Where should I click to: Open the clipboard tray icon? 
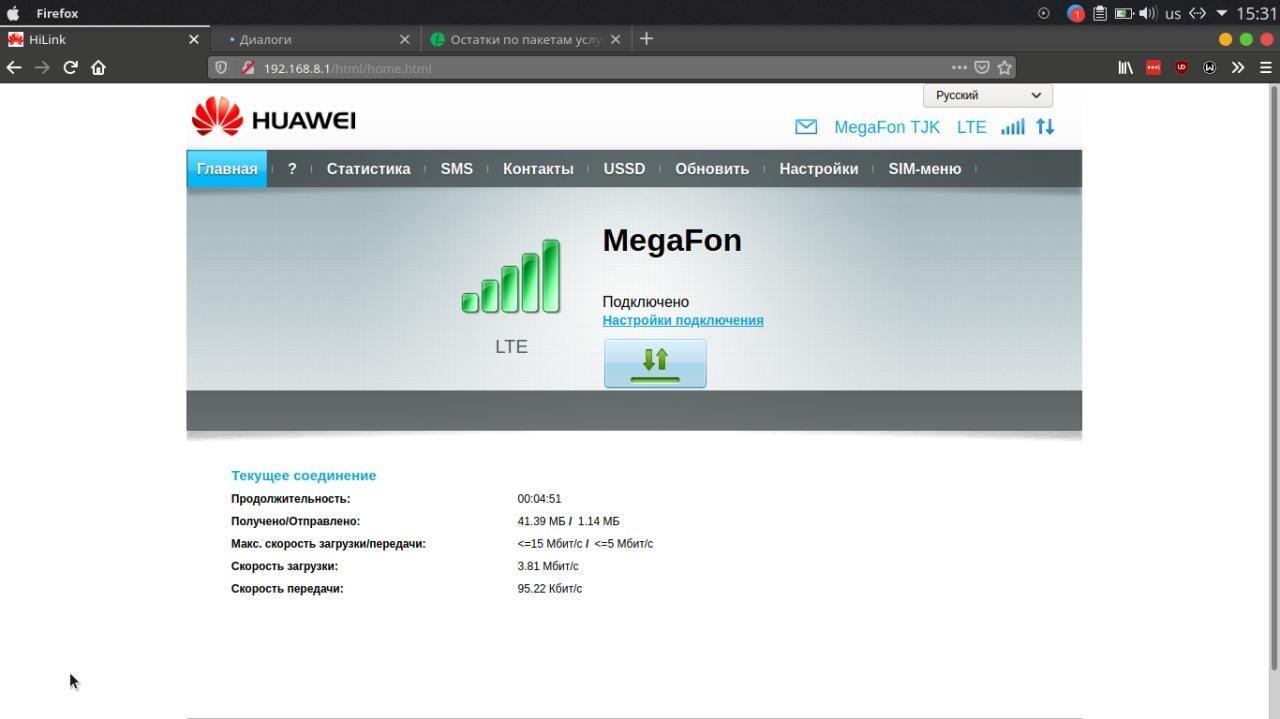1099,13
